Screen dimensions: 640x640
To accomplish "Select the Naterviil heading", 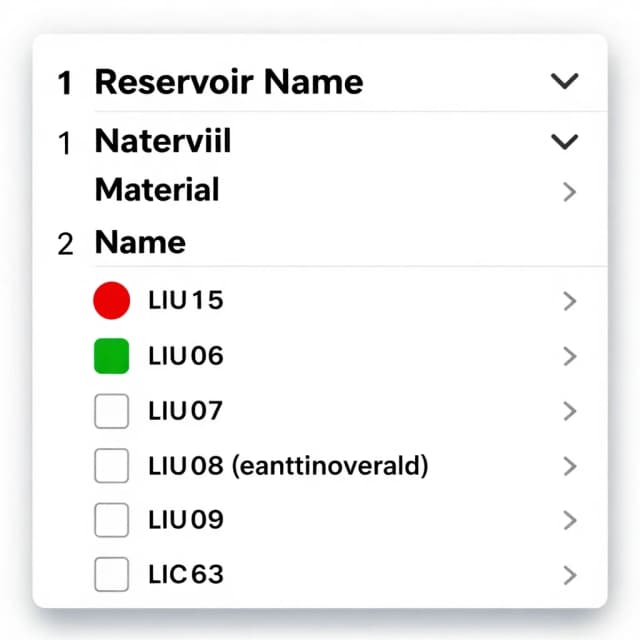I will coord(163,141).
